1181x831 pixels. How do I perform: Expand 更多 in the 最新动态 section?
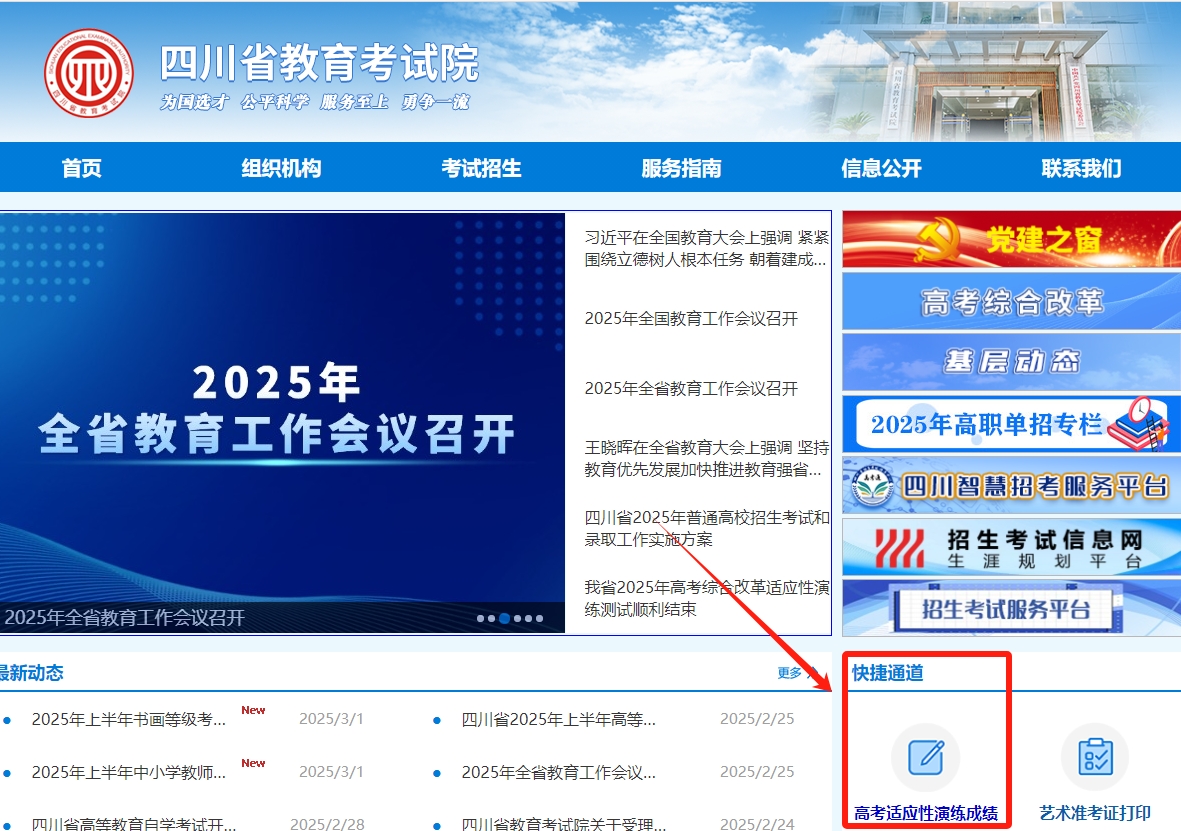(790, 673)
